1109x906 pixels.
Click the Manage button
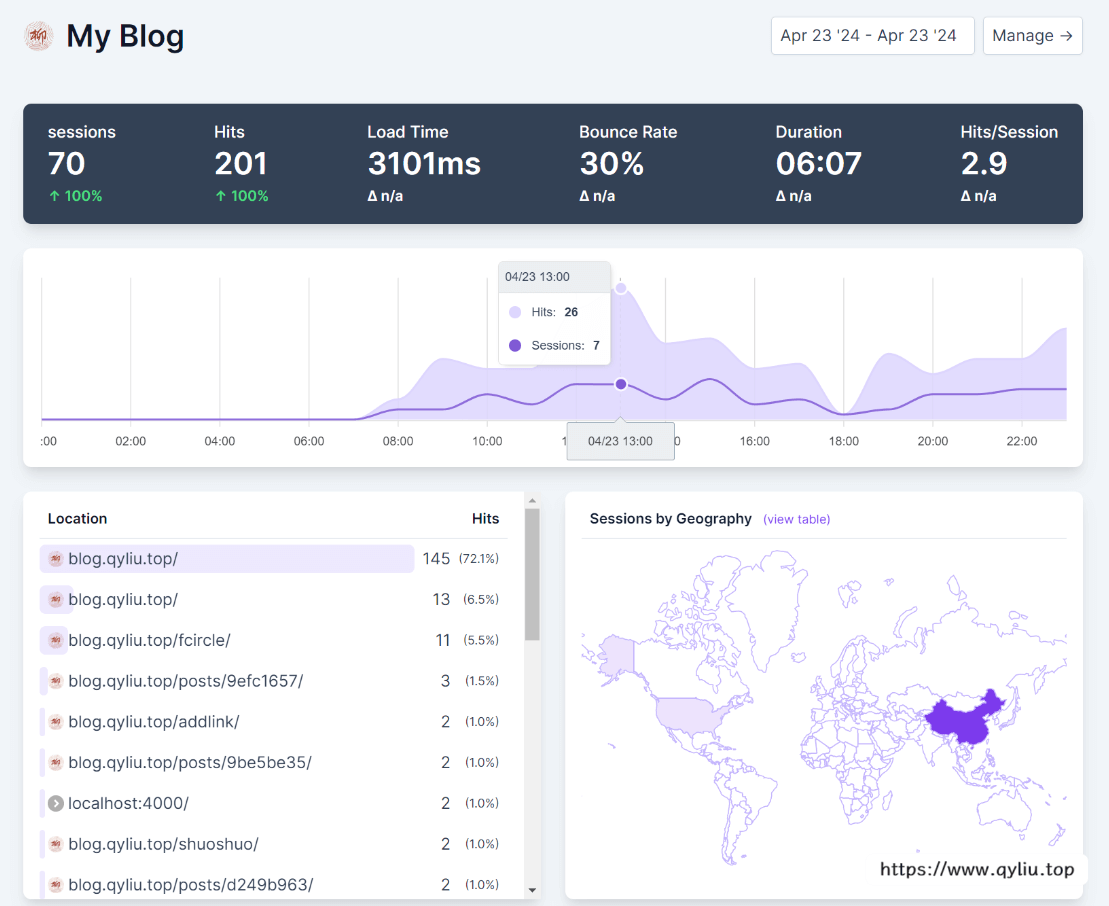coord(1032,36)
